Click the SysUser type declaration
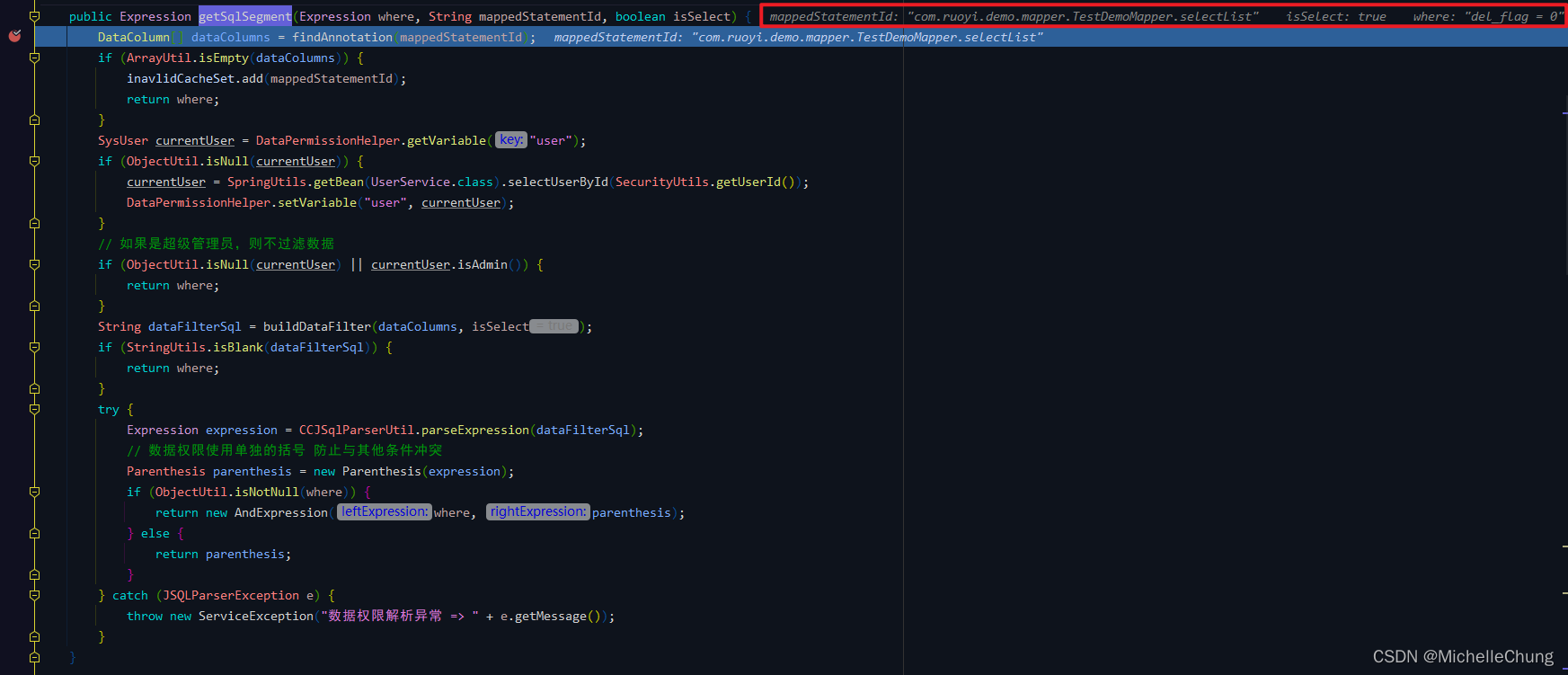Viewport: 1568px width, 675px height. click(x=123, y=140)
